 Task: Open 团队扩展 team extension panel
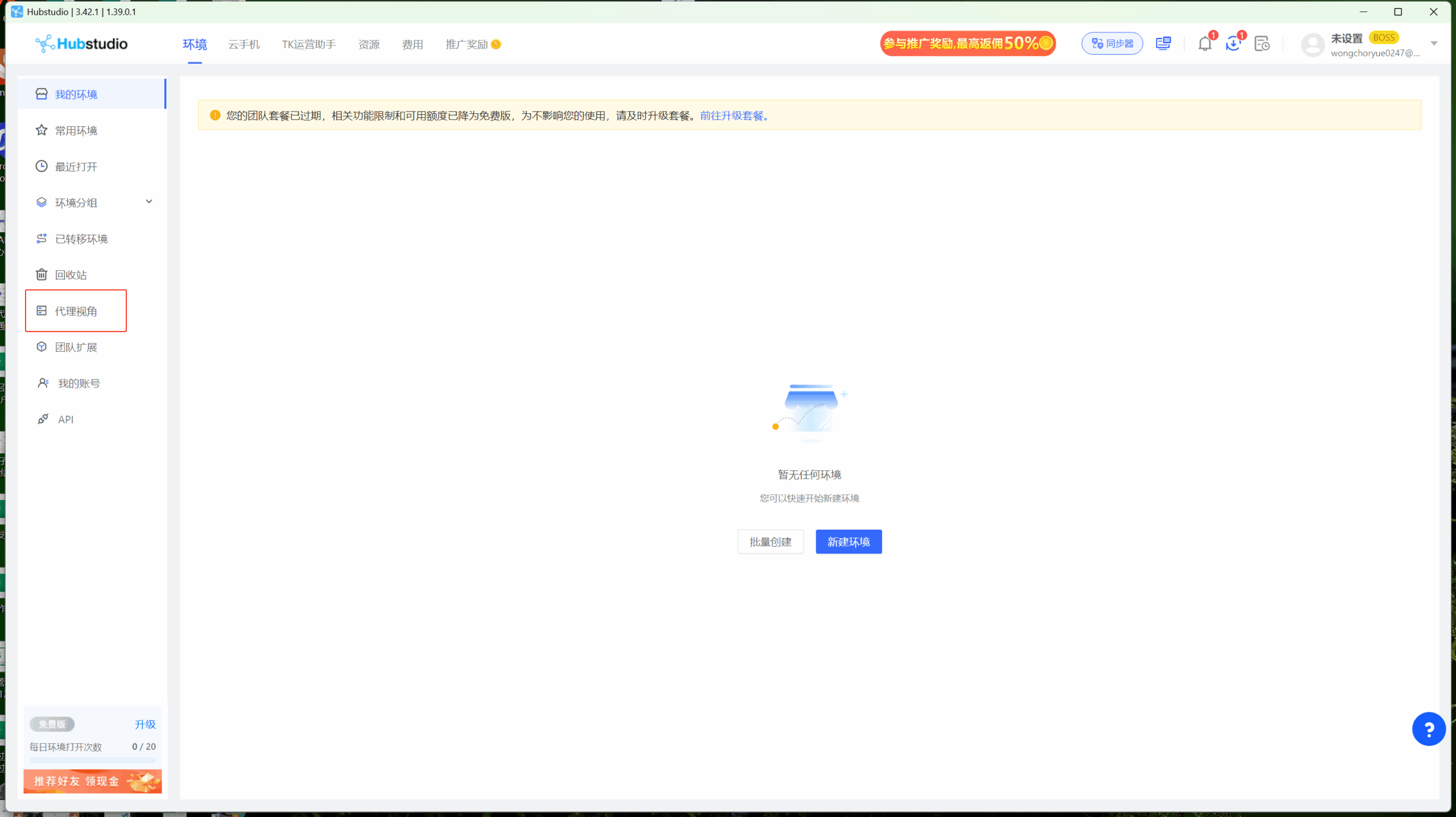(x=76, y=346)
